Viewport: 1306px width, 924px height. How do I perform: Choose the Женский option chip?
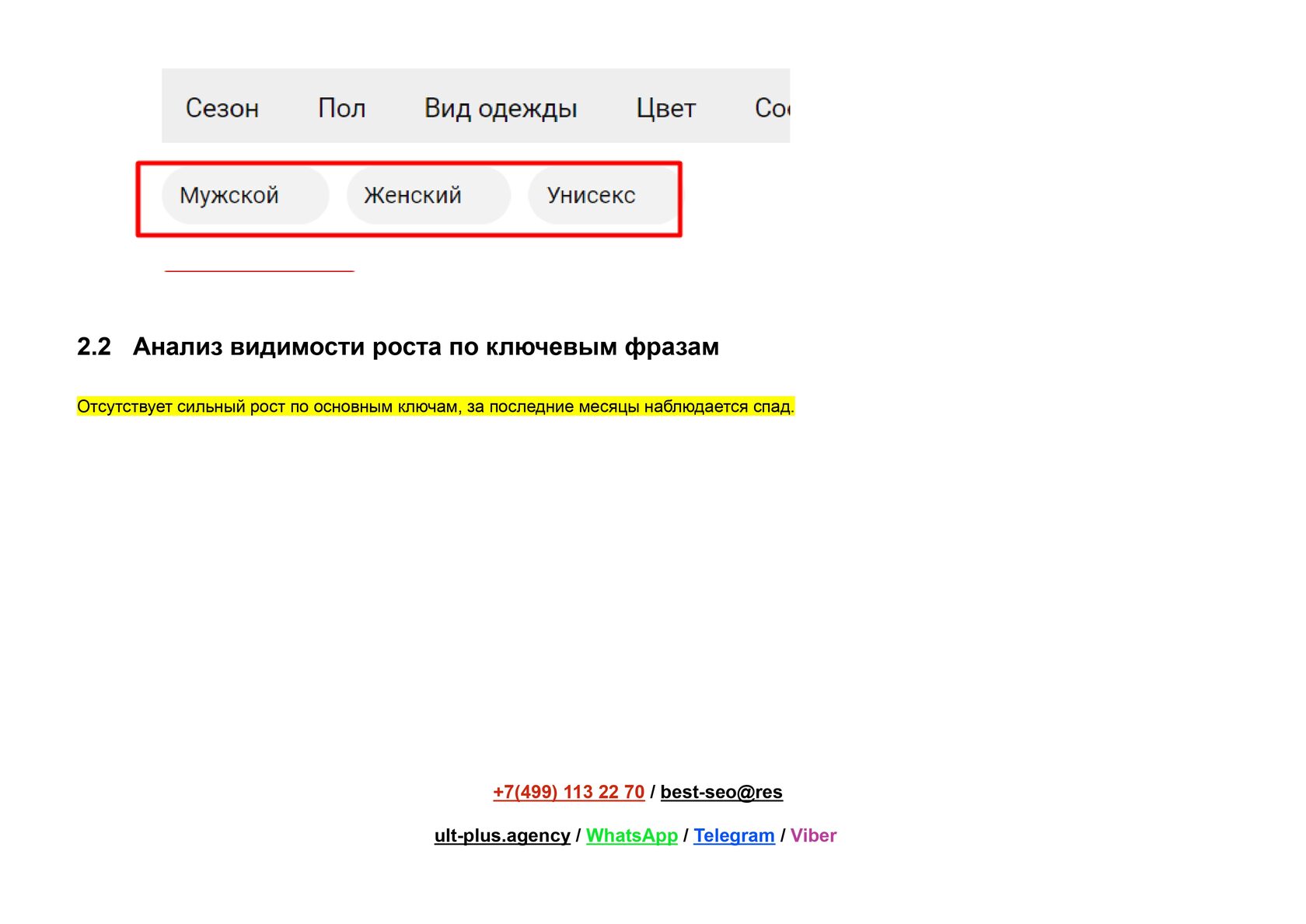(428, 195)
